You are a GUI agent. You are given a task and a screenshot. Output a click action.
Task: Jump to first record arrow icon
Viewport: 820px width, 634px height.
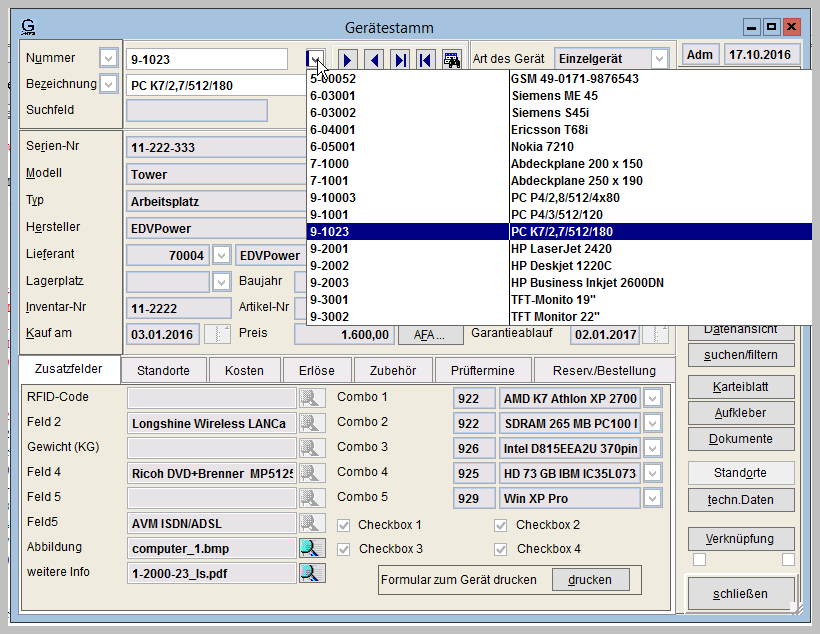click(425, 60)
